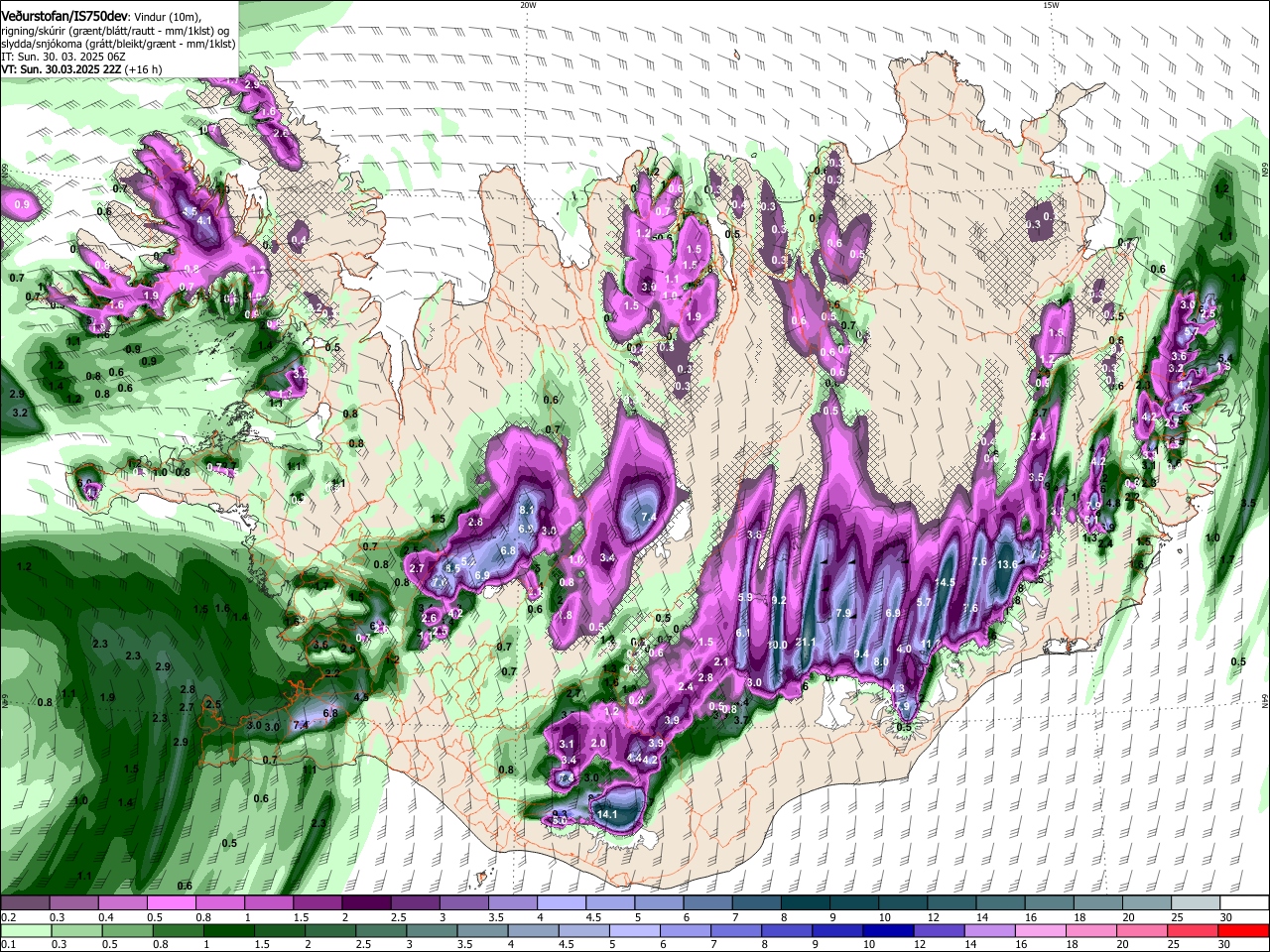The width and height of the screenshot is (1270, 952).
Task: Click the white 30 swatch ending the snow legend
Action: click(x=1244, y=903)
